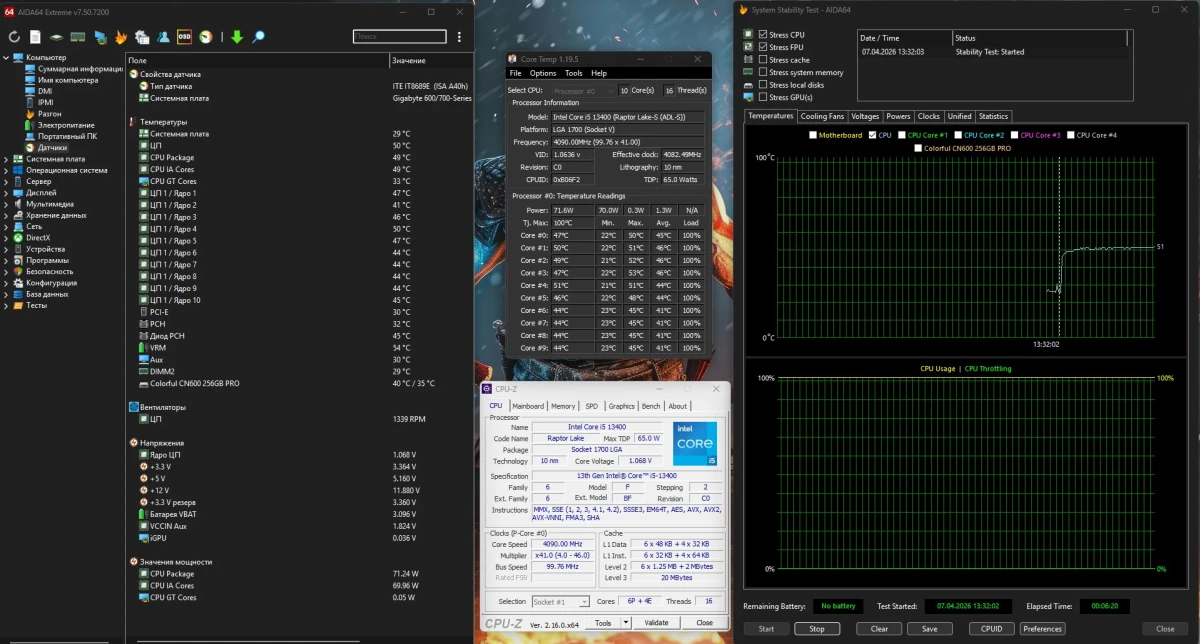The width and height of the screenshot is (1200, 644).
Task: Click Validate in CPU-Z
Action: pos(657,623)
